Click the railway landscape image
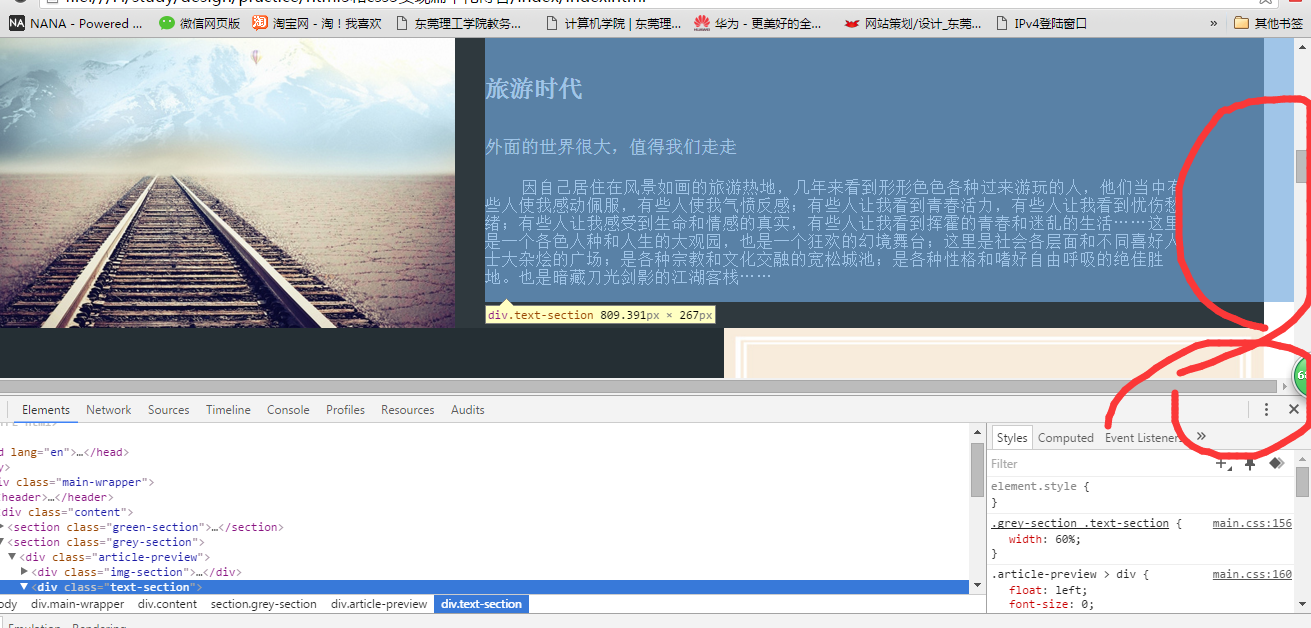 click(228, 183)
